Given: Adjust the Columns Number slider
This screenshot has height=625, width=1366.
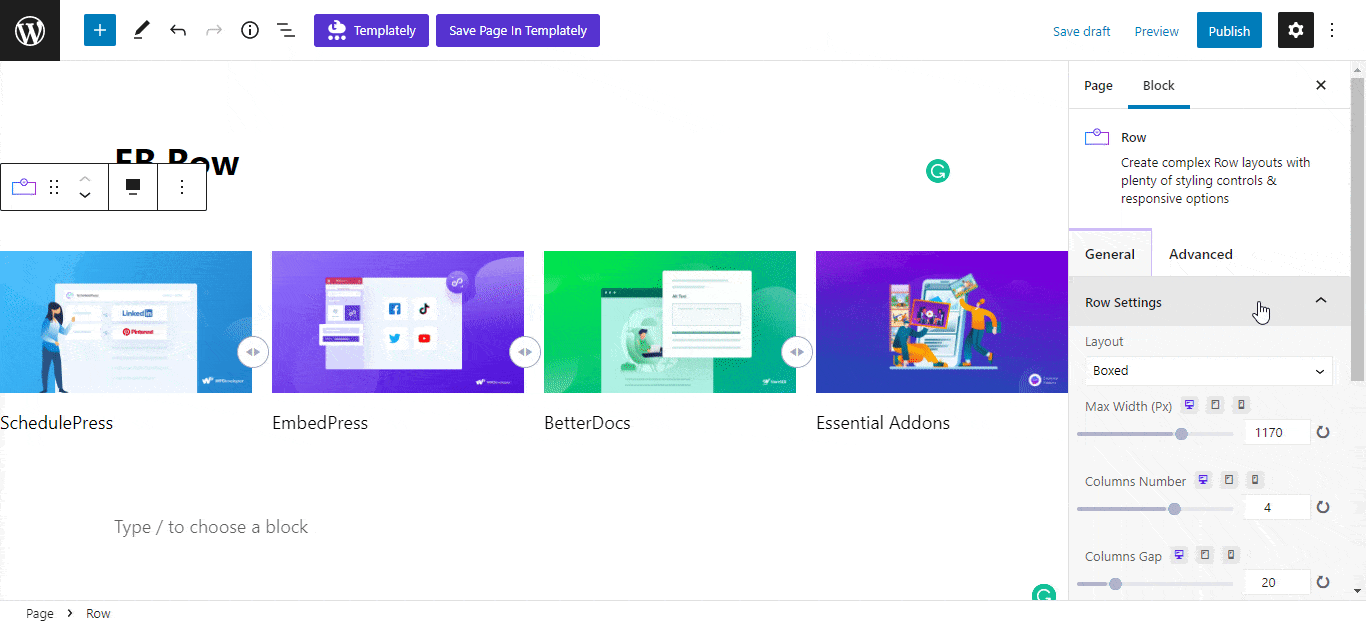Looking at the screenshot, I should [x=1155, y=509].
